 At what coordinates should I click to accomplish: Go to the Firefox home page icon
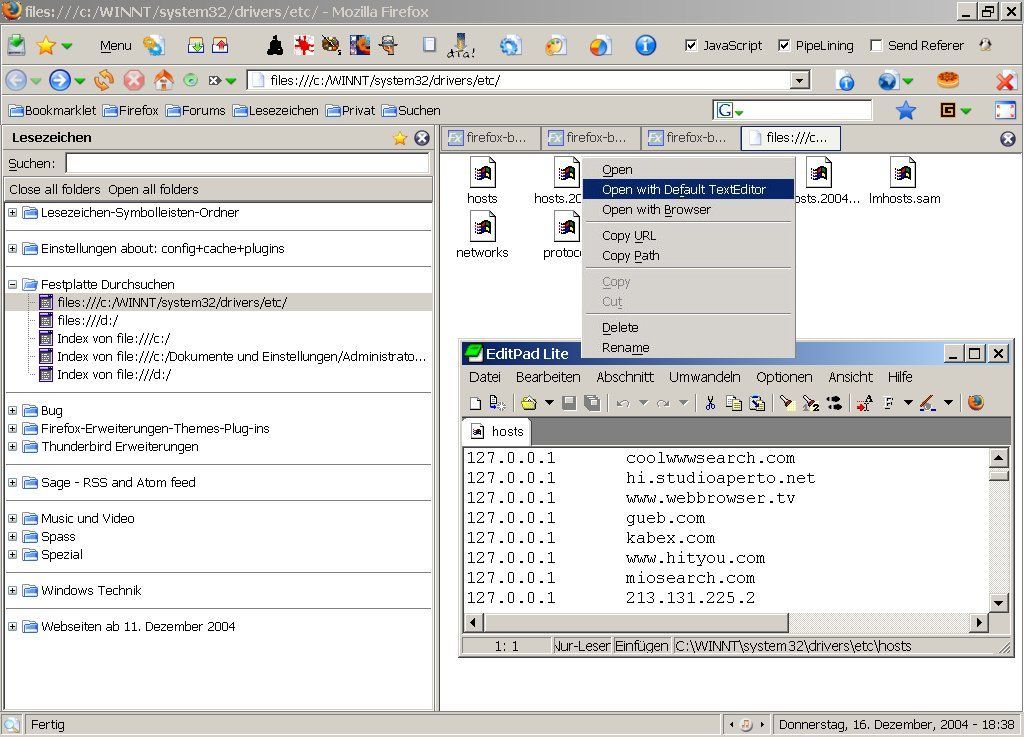(164, 80)
